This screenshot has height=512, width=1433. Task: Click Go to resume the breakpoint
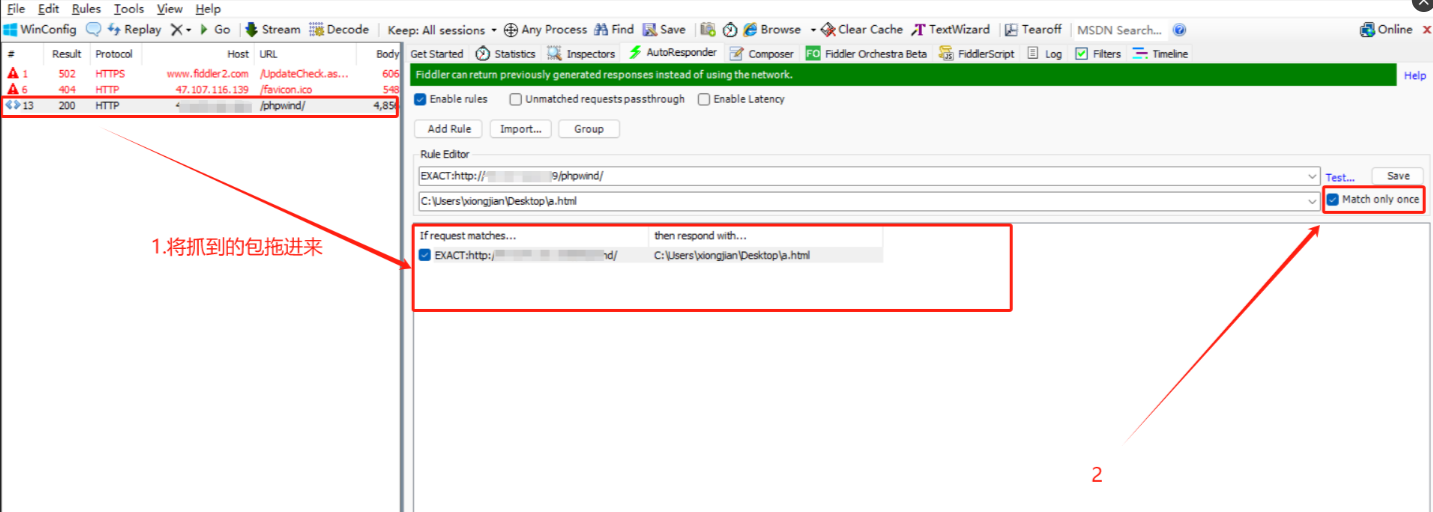tap(214, 30)
